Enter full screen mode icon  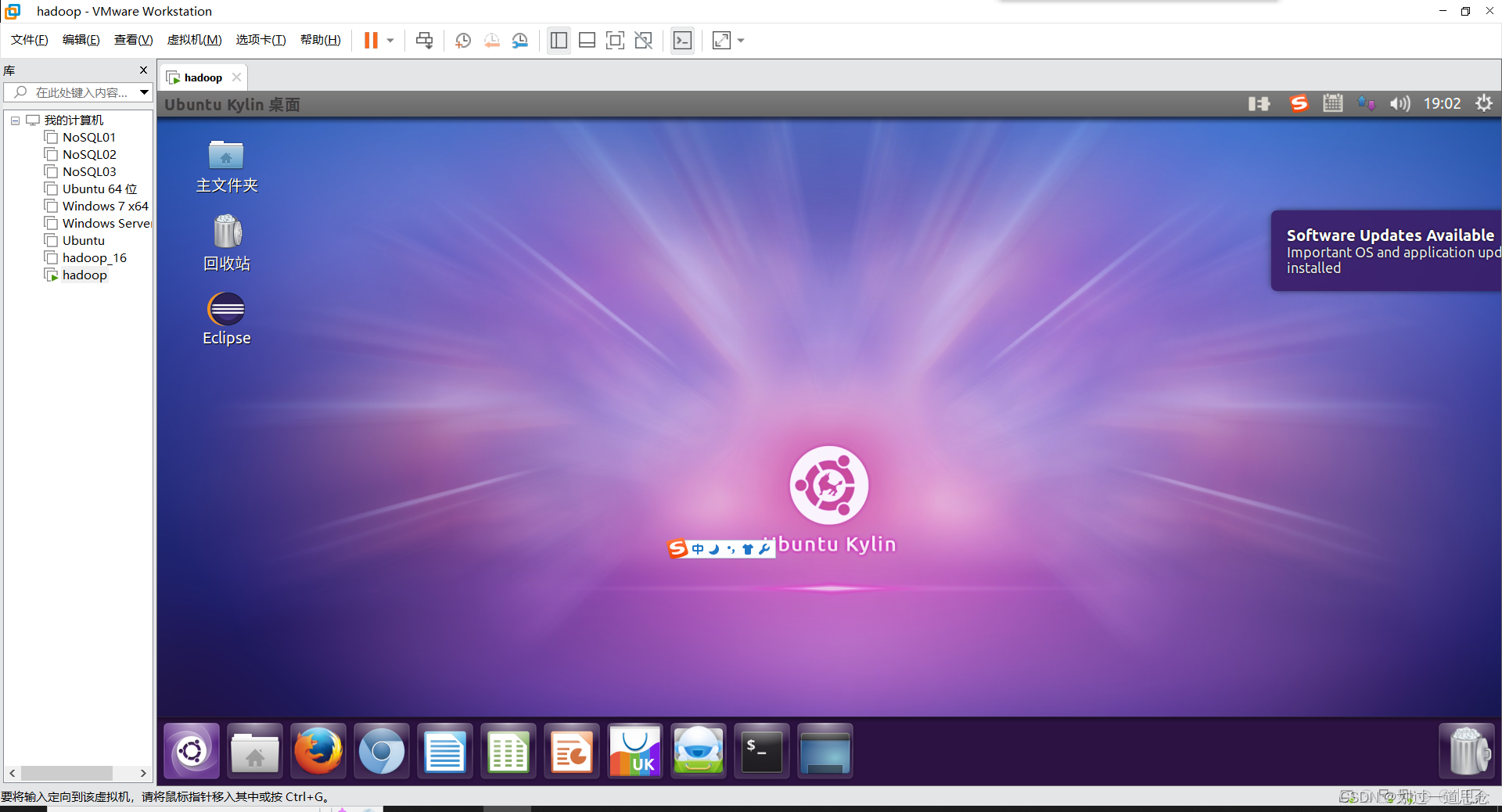616,40
